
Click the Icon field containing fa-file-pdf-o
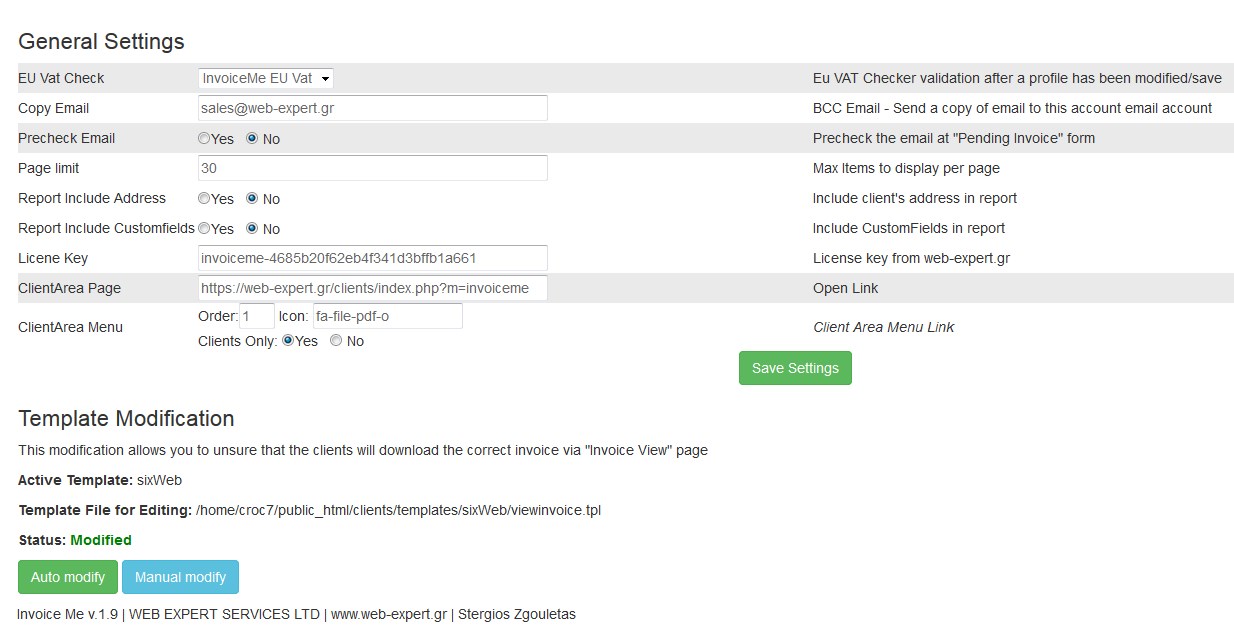coord(388,316)
